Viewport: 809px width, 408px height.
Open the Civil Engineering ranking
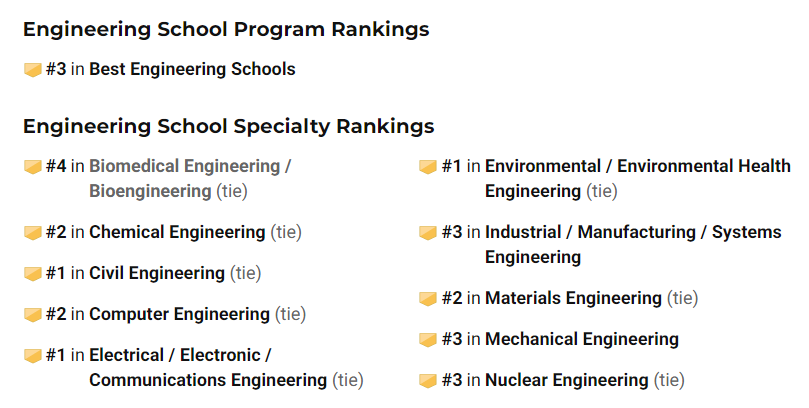pos(157,274)
